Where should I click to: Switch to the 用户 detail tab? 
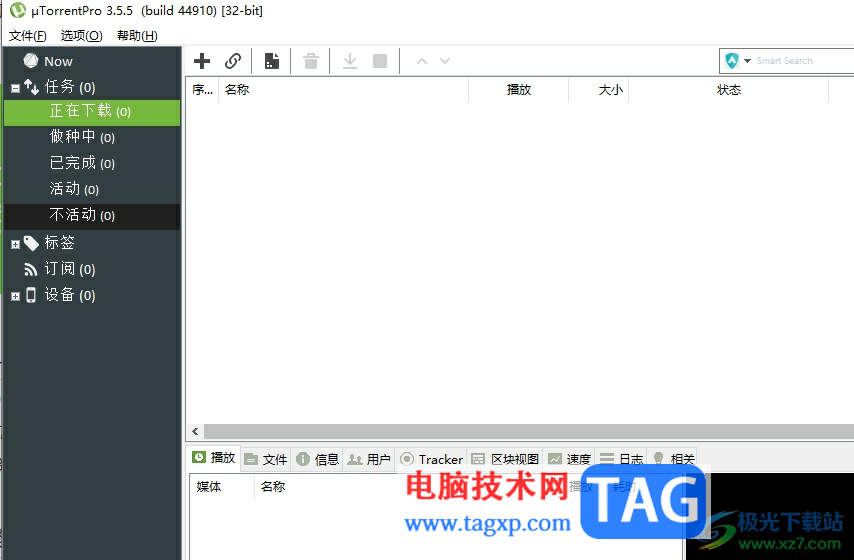(x=369, y=460)
